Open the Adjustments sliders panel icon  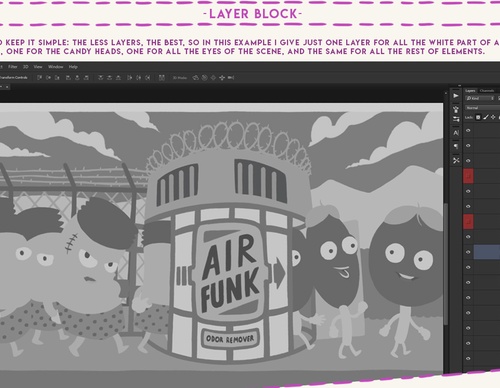456,119
